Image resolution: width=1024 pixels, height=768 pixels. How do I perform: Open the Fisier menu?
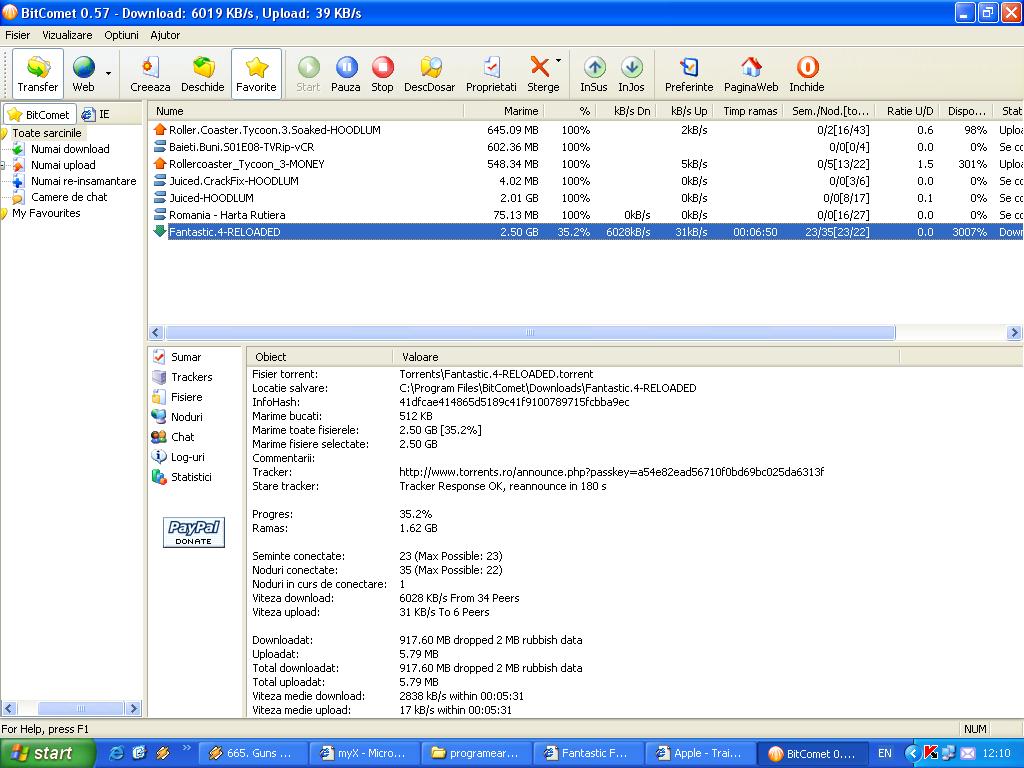[x=18, y=35]
